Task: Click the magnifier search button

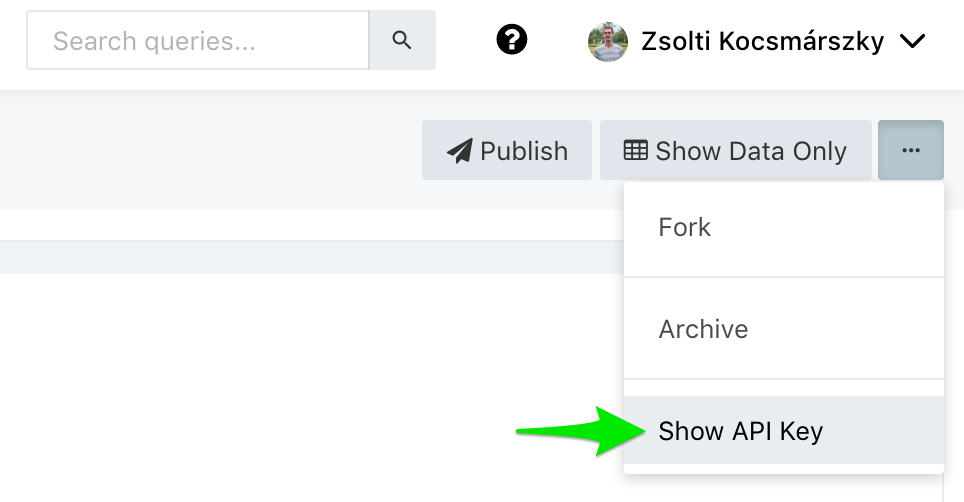Action: (x=402, y=41)
